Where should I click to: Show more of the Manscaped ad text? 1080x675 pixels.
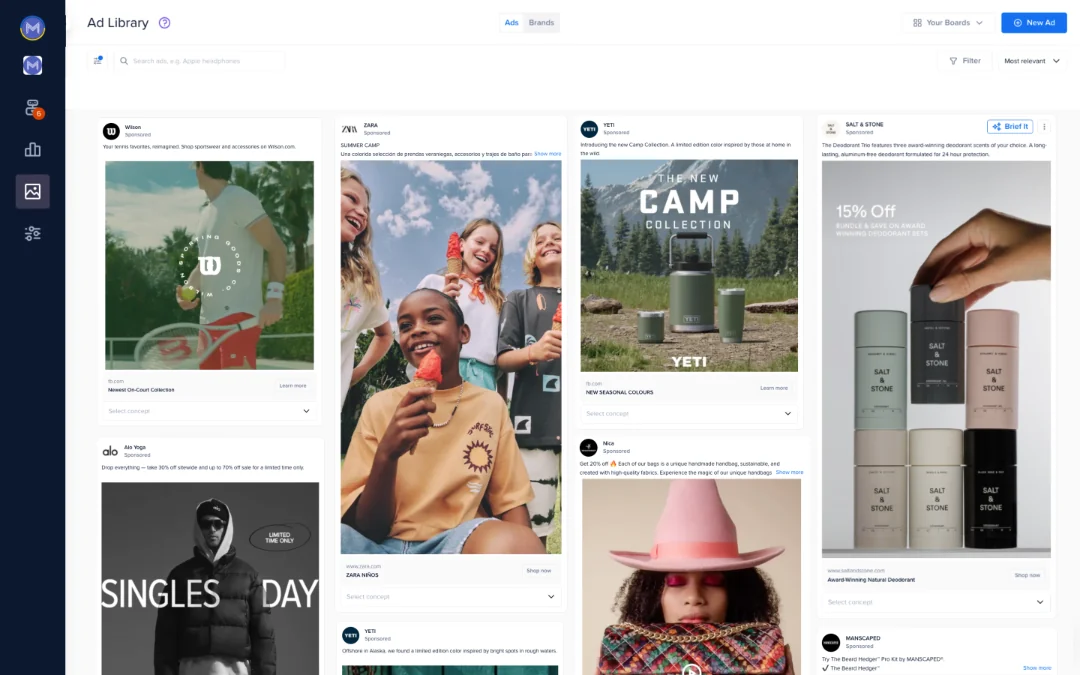pyautogui.click(x=1037, y=668)
